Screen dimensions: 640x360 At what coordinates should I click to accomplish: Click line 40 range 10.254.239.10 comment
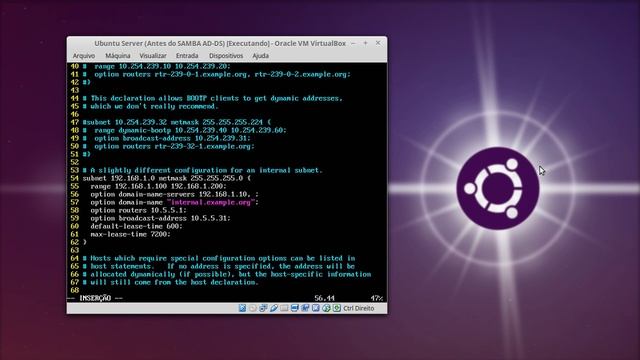click(x=156, y=66)
